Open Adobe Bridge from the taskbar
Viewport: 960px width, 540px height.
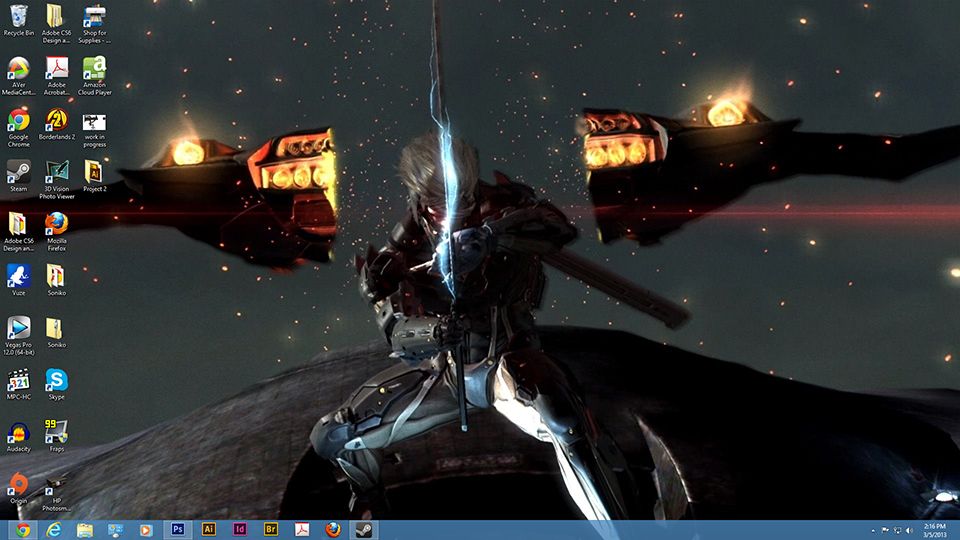(271, 530)
